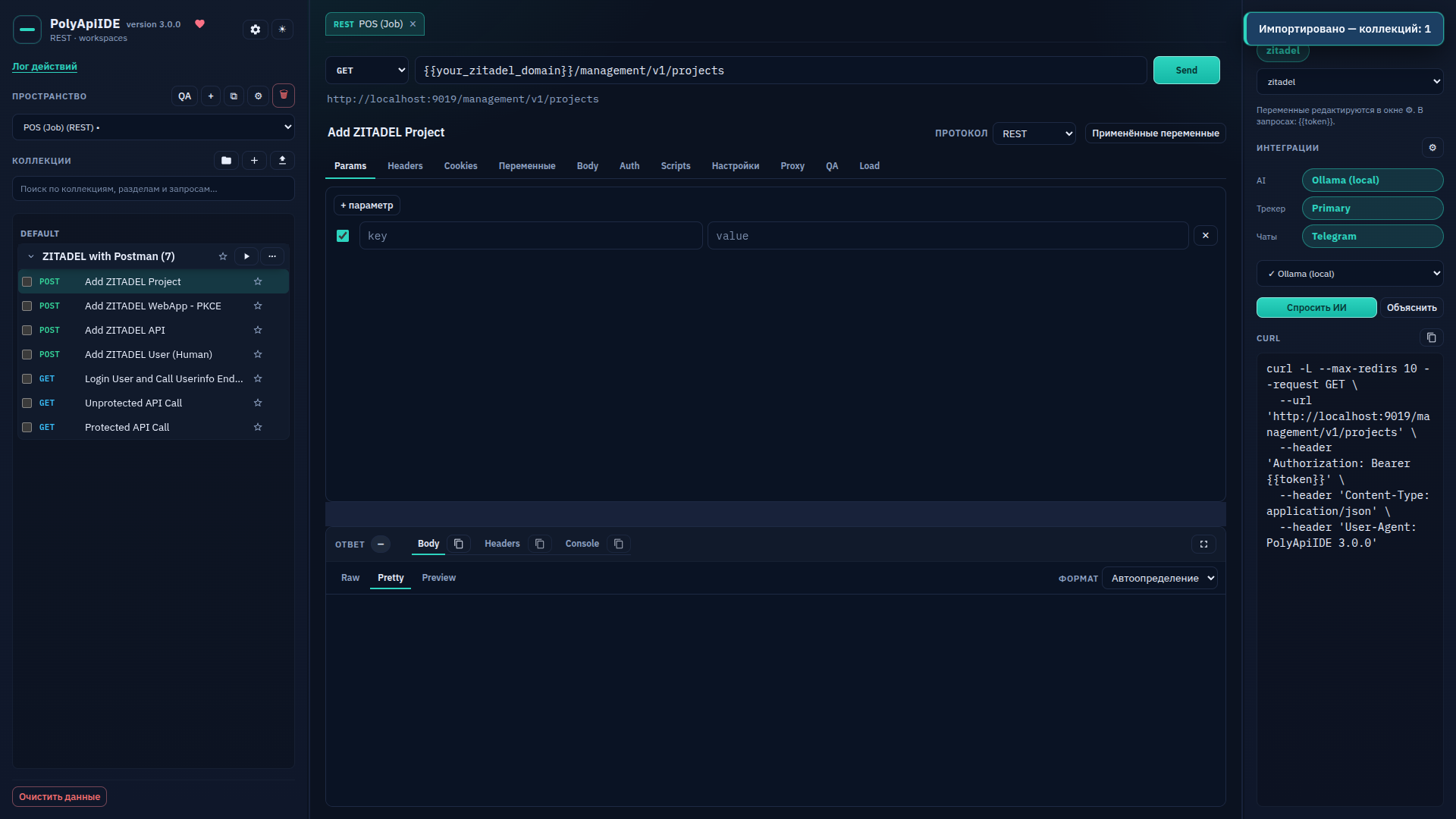The height and width of the screenshot is (819, 1456).
Task: Open the Лог действий link
Action: click(45, 67)
